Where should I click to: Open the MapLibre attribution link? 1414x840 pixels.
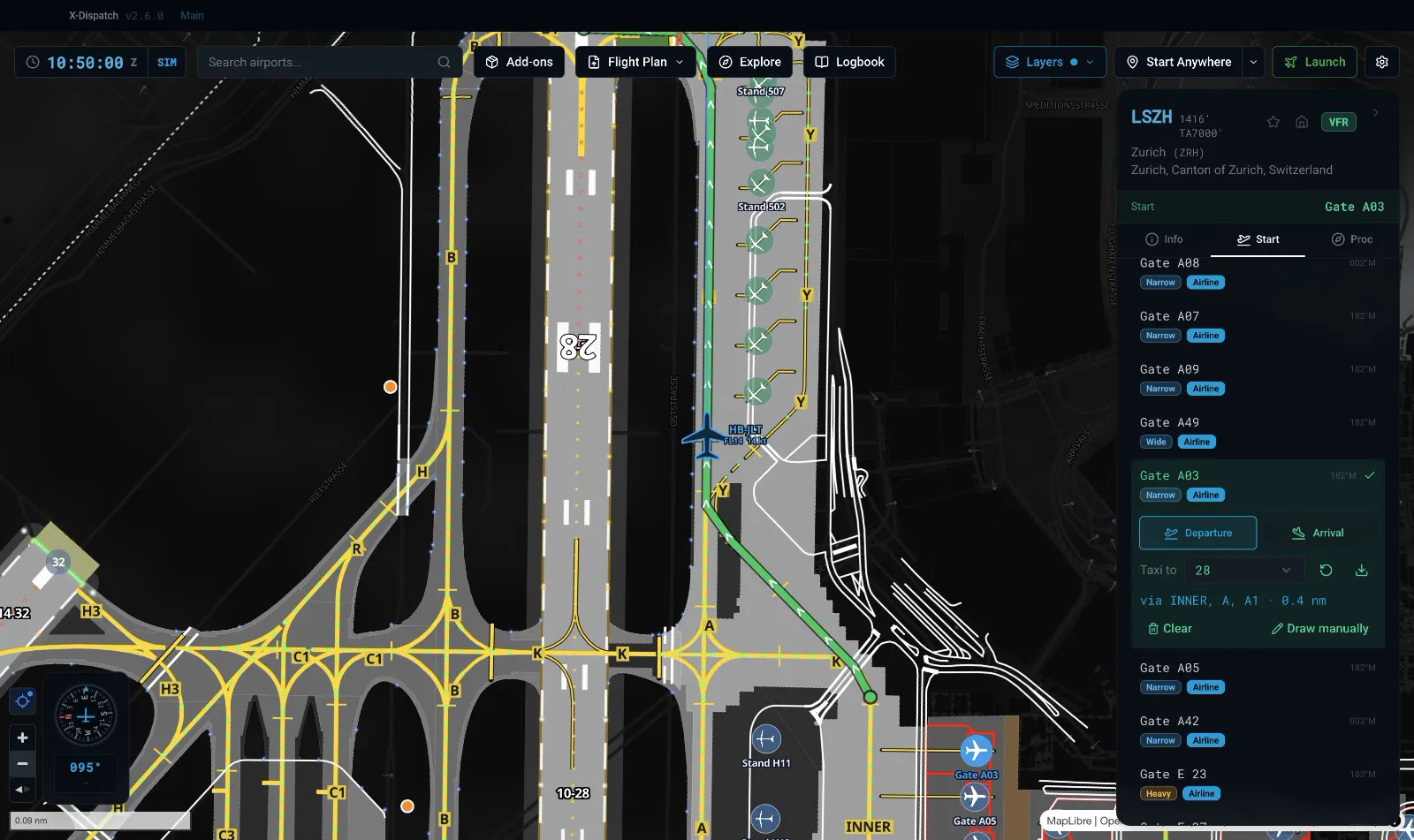point(1068,821)
